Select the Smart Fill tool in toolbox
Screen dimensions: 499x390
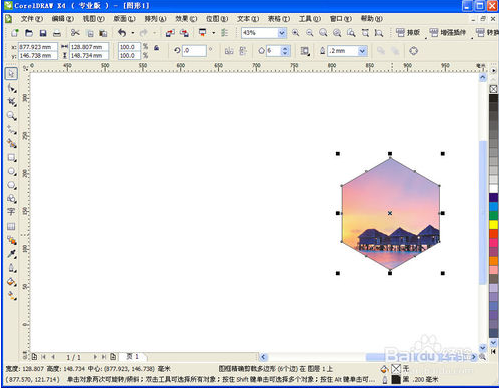point(12,143)
